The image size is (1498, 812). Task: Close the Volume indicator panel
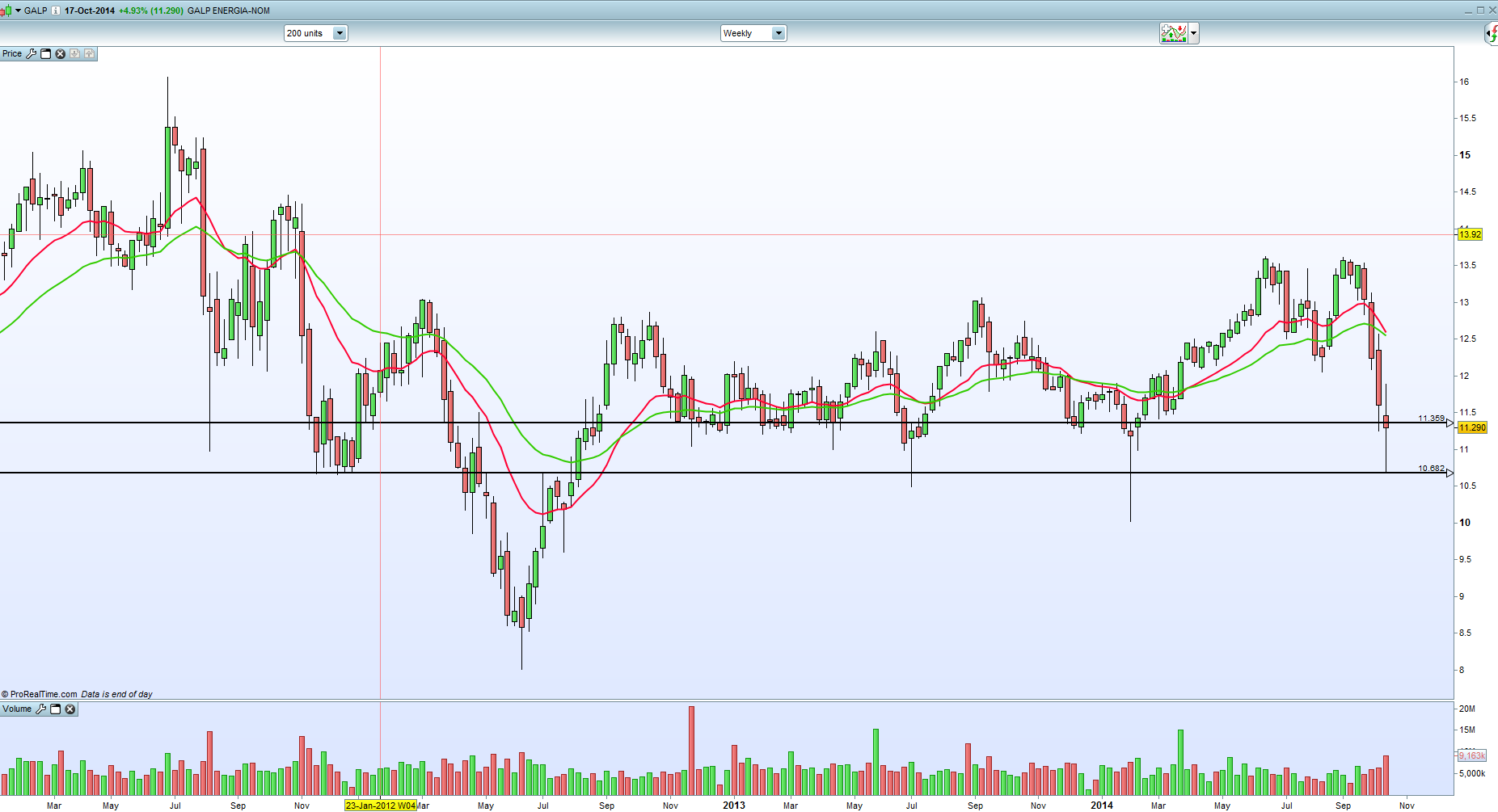70,709
